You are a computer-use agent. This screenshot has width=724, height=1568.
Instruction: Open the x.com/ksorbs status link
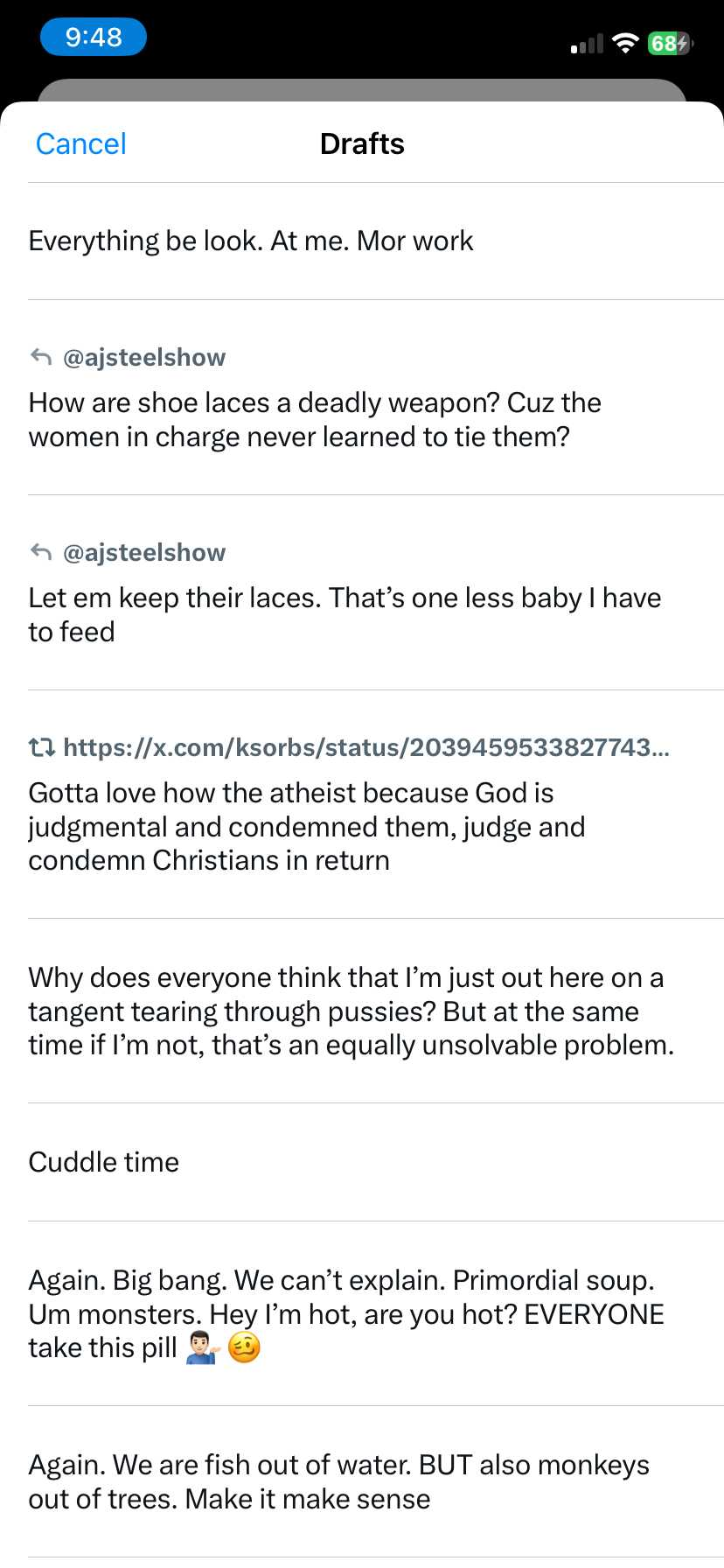(366, 747)
